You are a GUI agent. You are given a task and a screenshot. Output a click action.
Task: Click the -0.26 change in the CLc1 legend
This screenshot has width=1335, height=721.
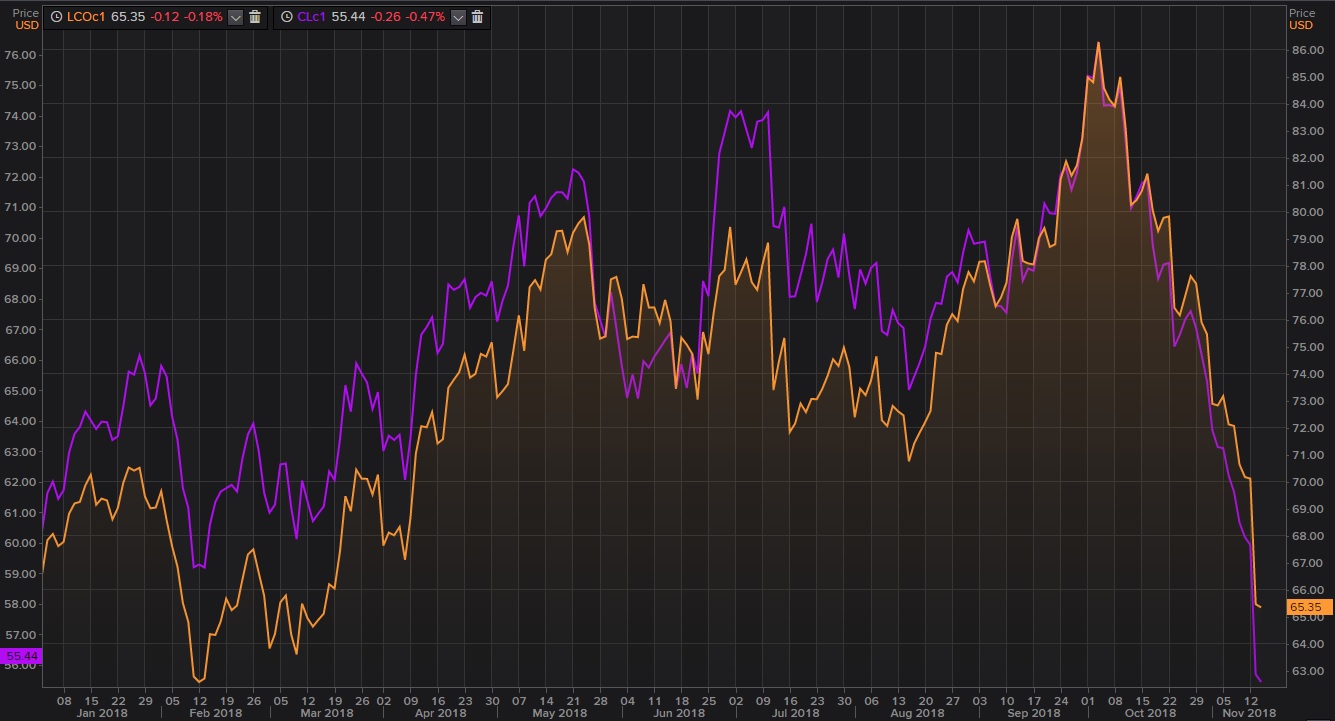tap(387, 17)
